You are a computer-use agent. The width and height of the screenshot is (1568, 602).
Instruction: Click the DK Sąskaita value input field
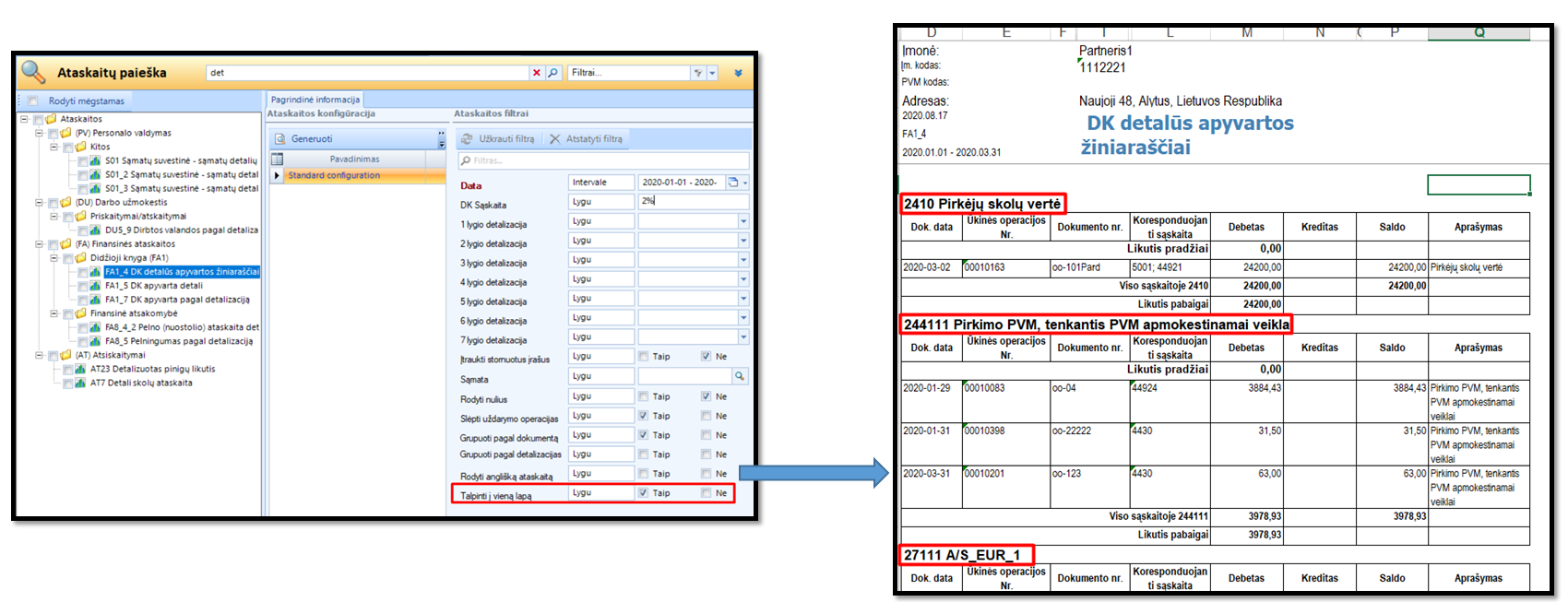pyautogui.click(x=692, y=201)
